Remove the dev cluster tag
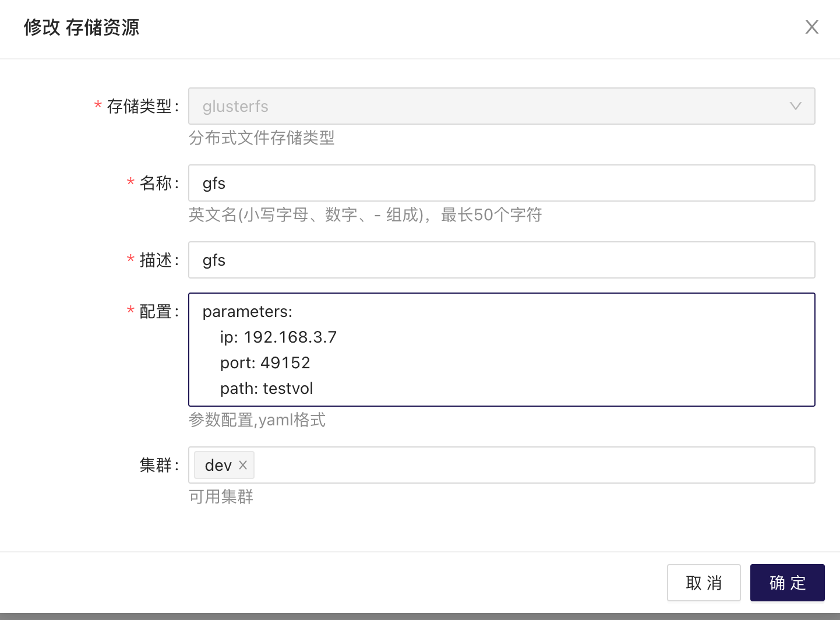 point(243,465)
